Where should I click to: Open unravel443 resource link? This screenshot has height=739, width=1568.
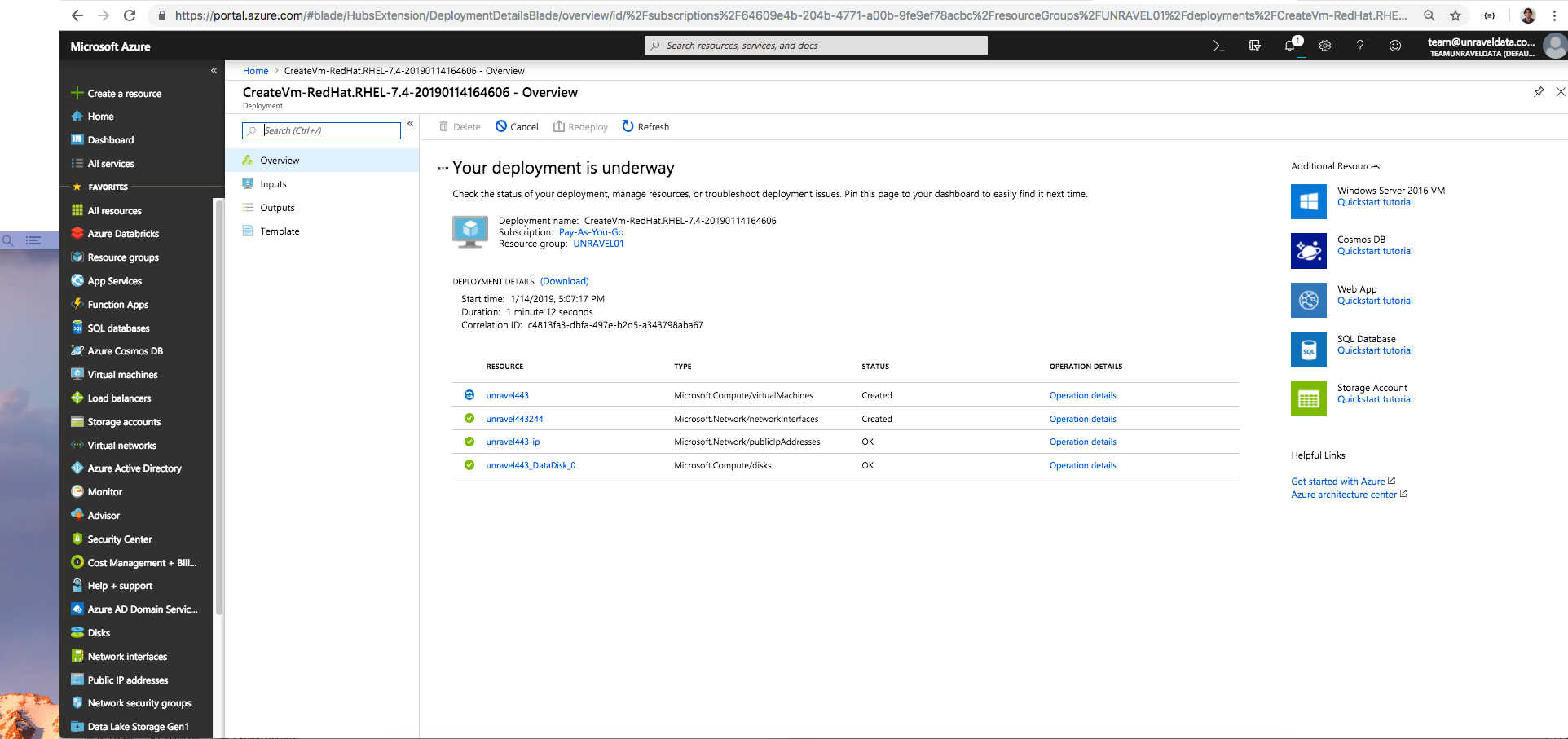[508, 395]
